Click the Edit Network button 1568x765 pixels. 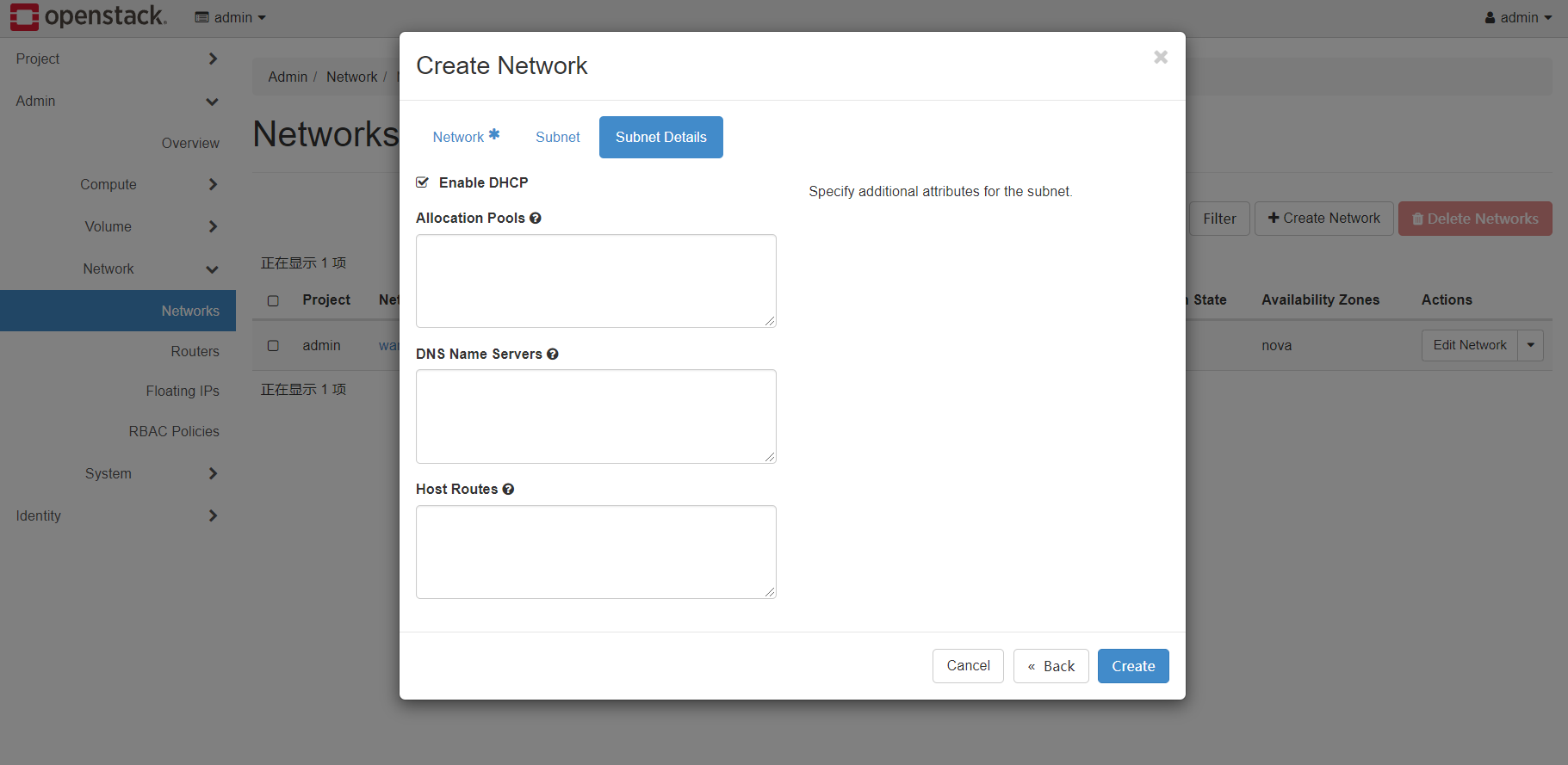1470,345
